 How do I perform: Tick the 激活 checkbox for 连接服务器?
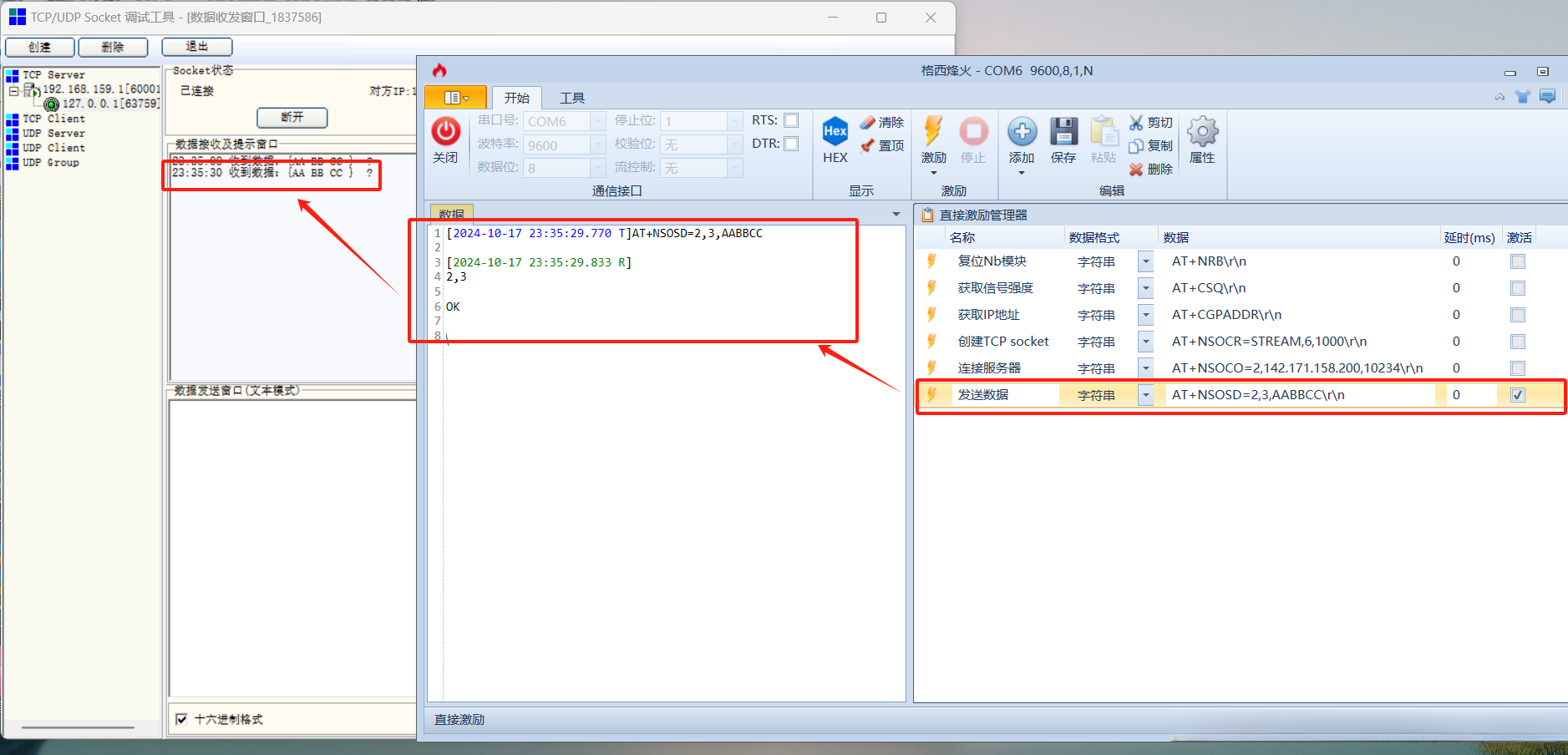click(1518, 368)
